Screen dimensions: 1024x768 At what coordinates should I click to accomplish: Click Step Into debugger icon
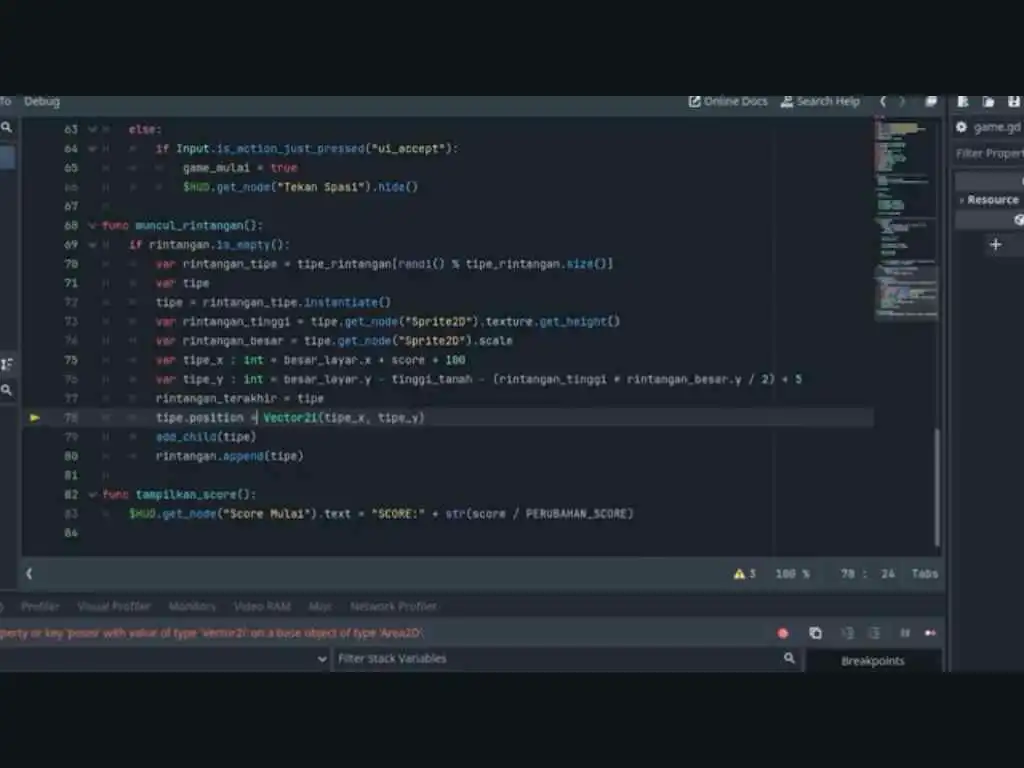coord(848,633)
